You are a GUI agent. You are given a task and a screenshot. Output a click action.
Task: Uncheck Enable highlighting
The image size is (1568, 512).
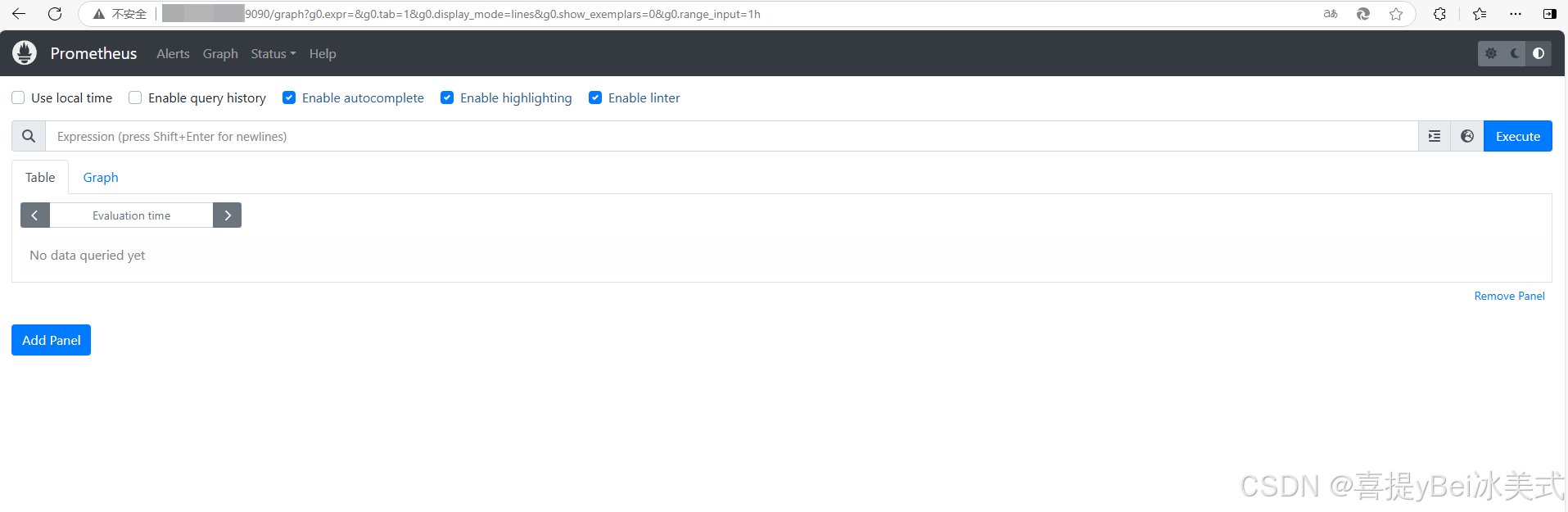point(447,97)
